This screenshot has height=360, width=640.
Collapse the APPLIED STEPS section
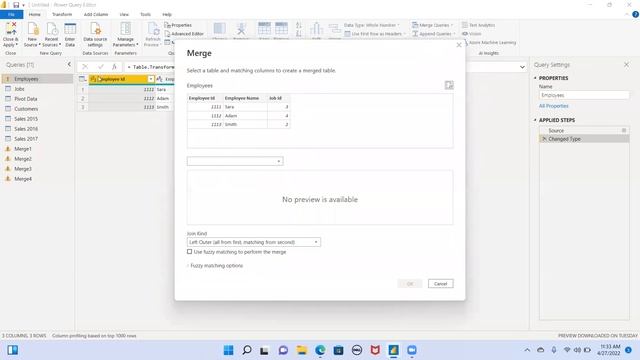(535, 120)
